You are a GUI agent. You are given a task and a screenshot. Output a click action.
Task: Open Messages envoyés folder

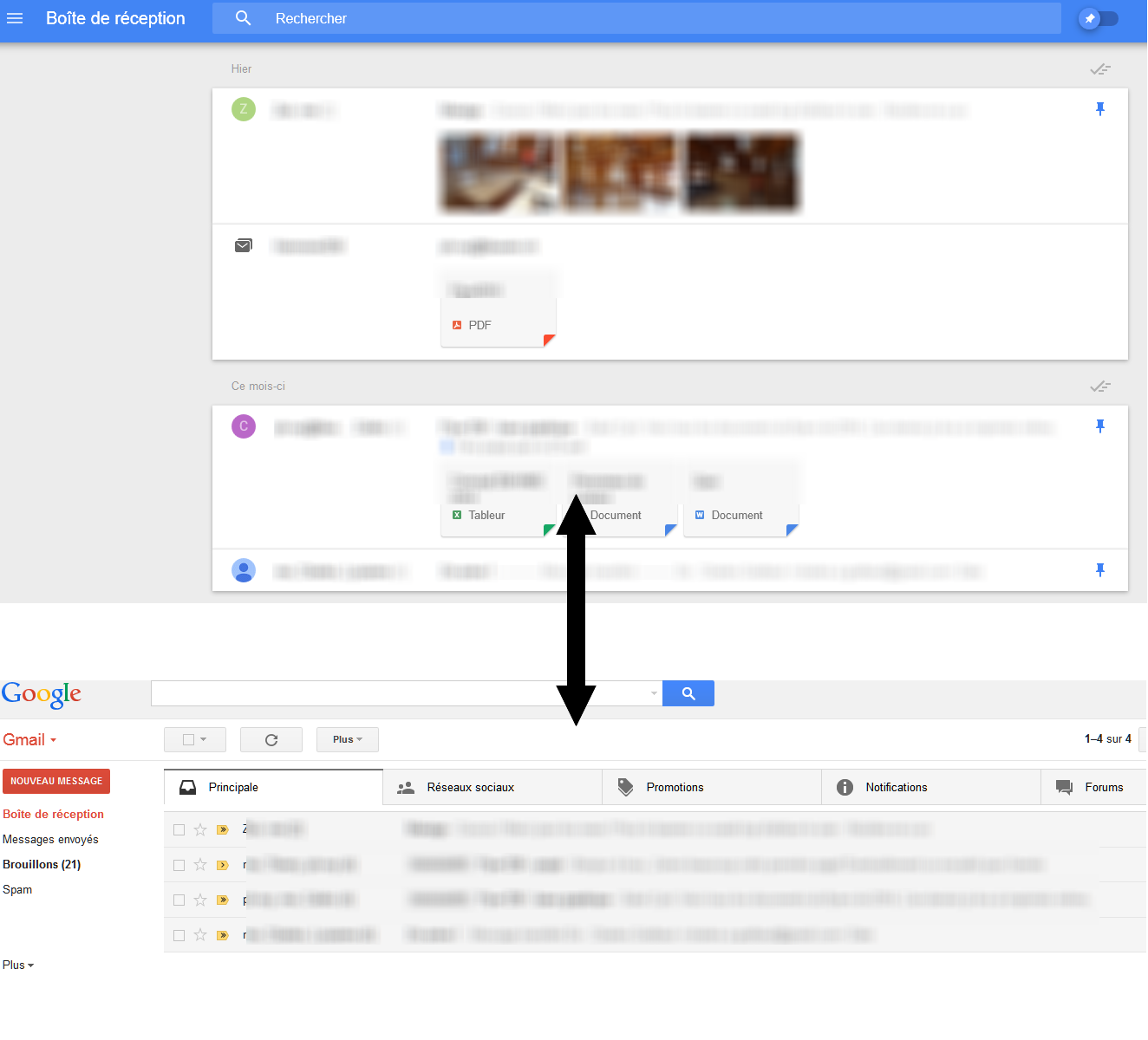[50, 839]
